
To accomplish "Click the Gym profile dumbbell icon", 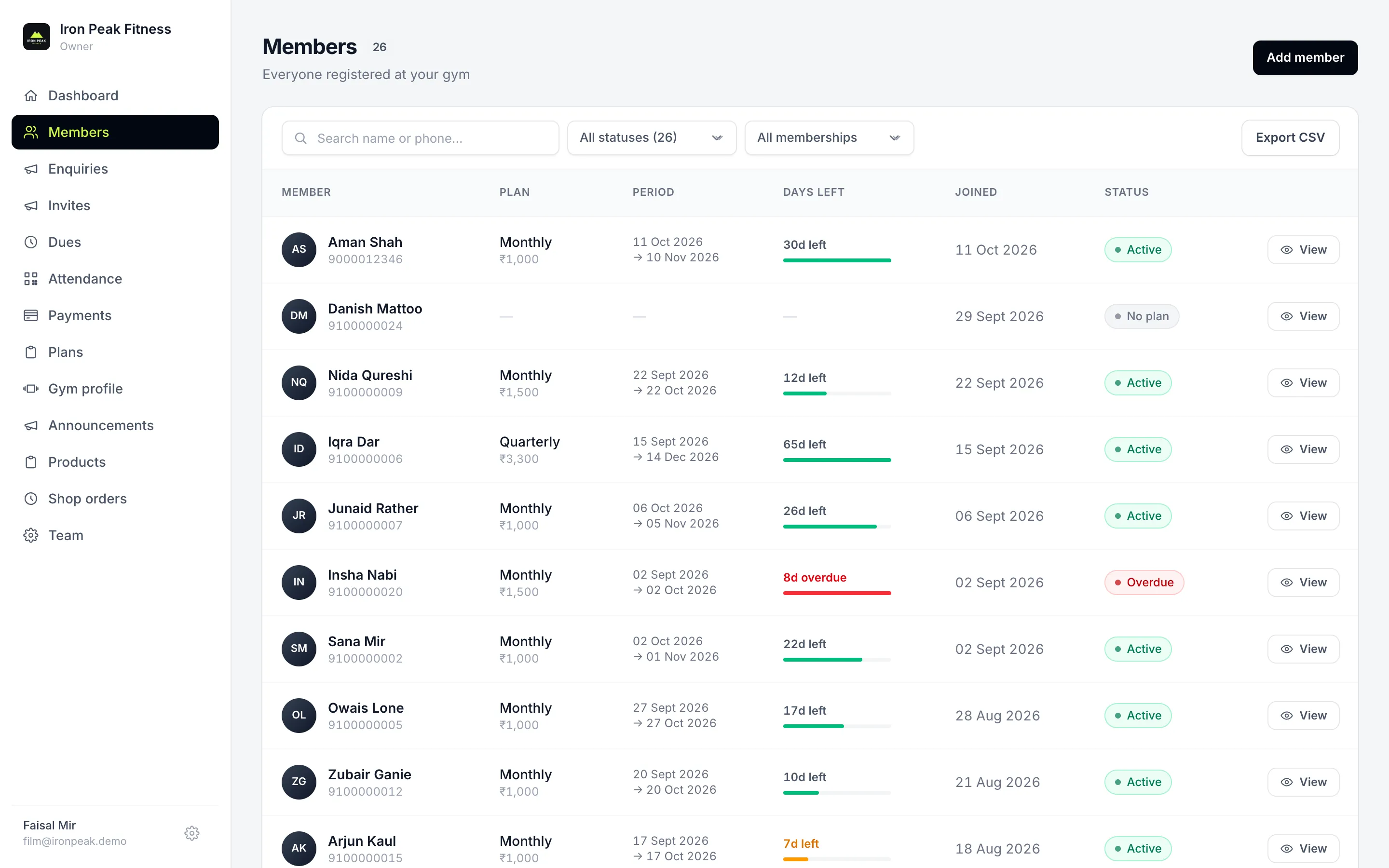I will tap(31, 389).
